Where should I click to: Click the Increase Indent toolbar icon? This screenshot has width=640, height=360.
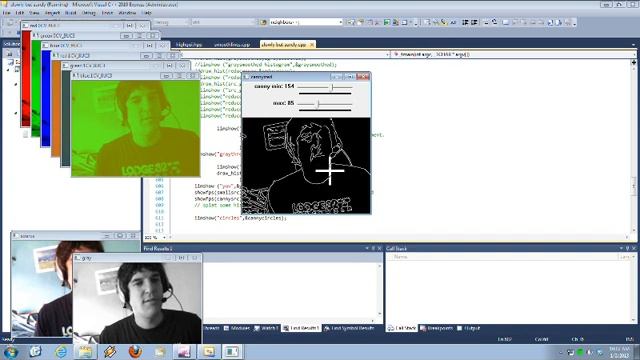tap(474, 22)
